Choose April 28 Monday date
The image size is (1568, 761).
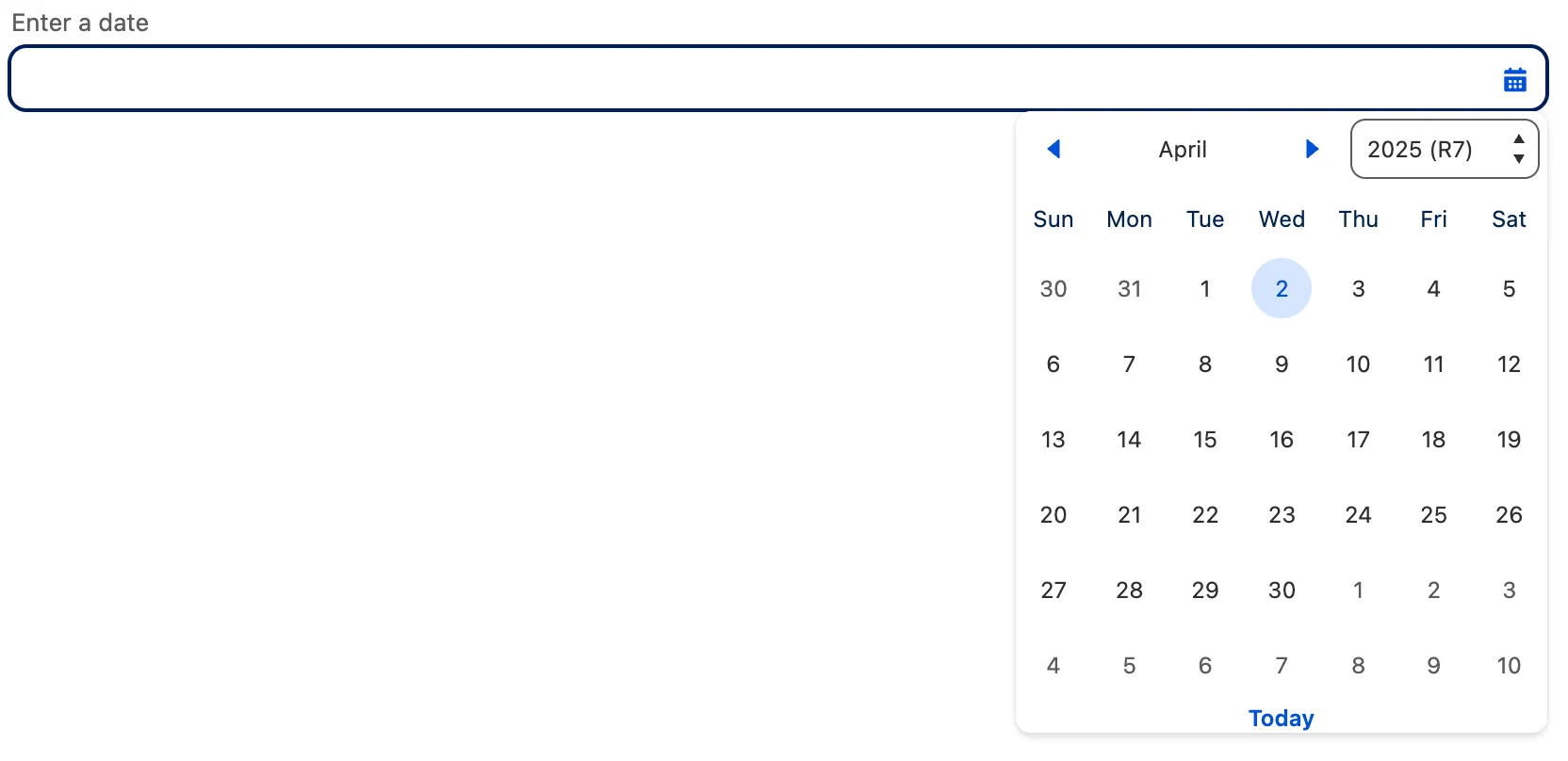(x=1129, y=590)
